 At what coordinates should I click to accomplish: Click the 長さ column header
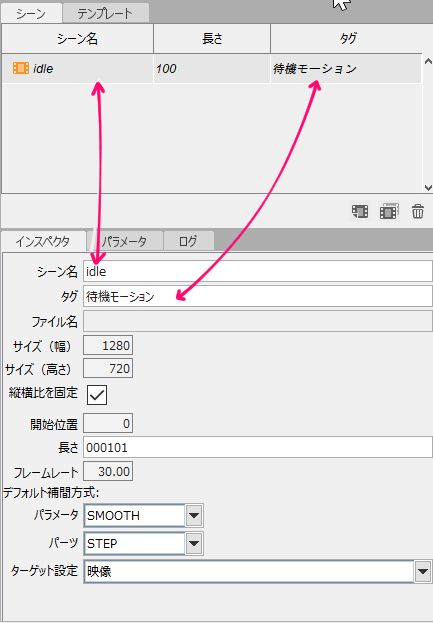point(212,39)
